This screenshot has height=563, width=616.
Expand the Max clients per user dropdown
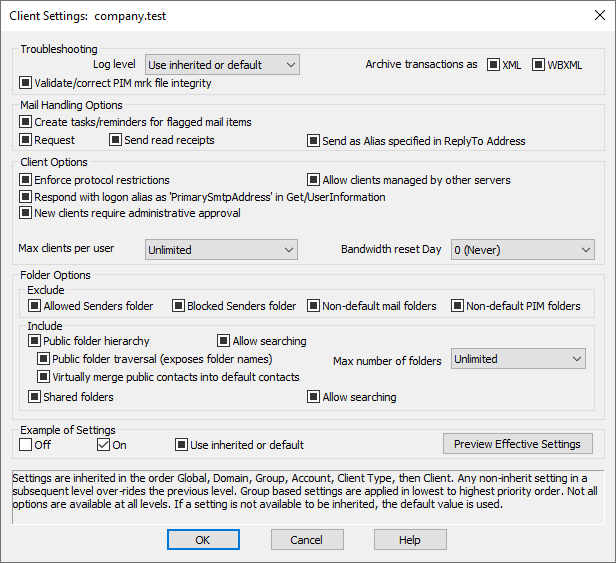(221, 250)
